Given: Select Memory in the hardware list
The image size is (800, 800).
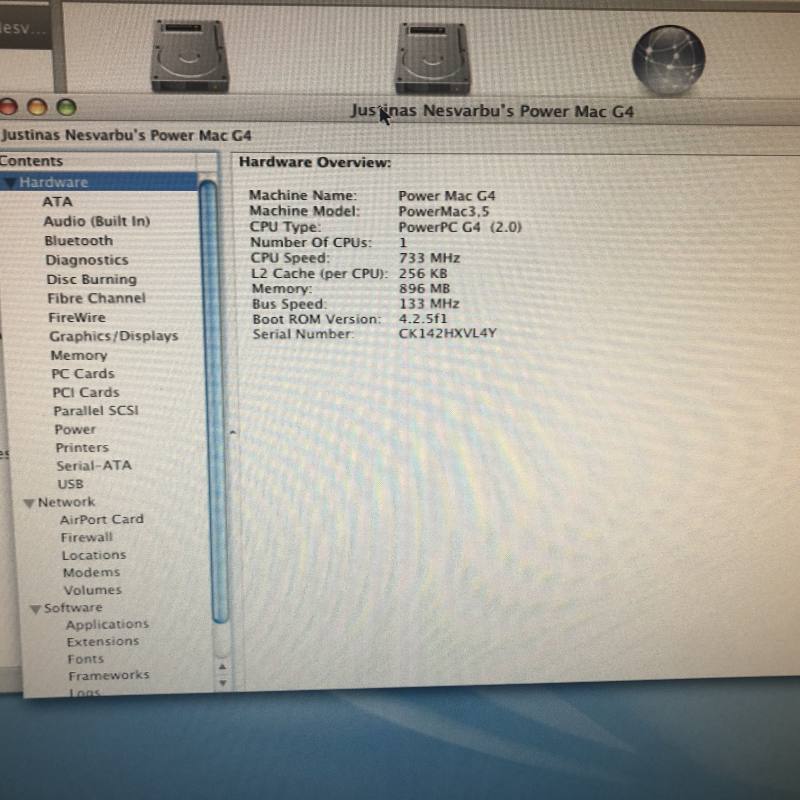Looking at the screenshot, I should point(79,355).
